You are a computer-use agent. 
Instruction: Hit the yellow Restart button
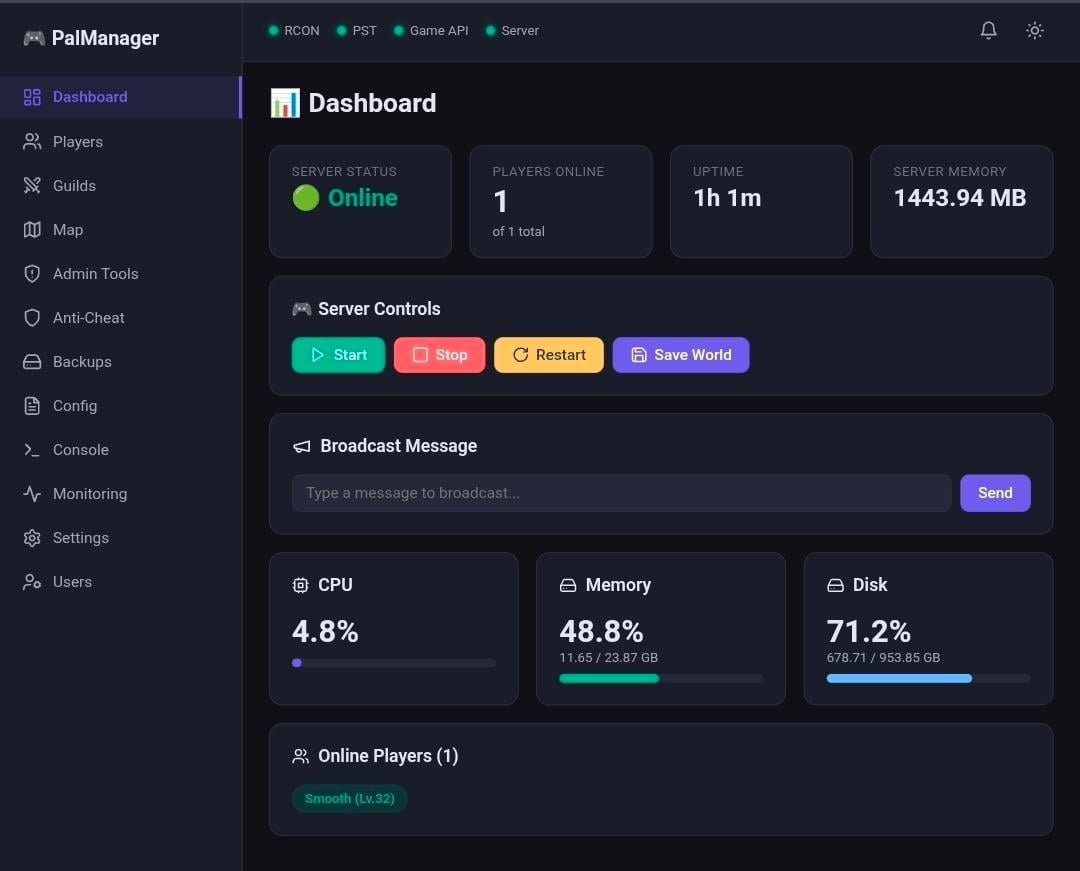(x=548, y=355)
